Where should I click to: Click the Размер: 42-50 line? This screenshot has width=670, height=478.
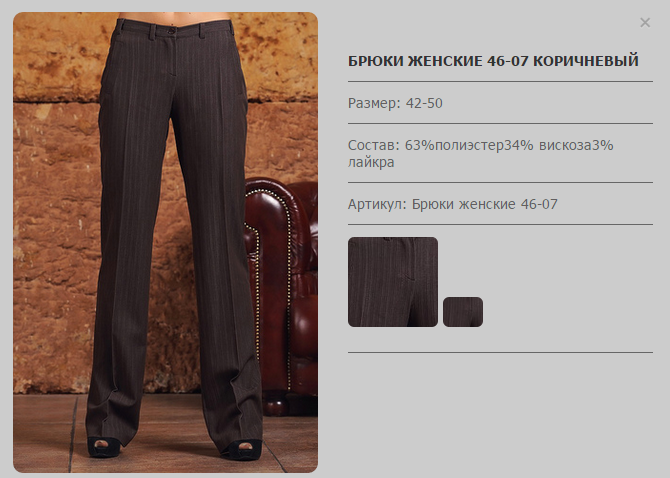395,103
